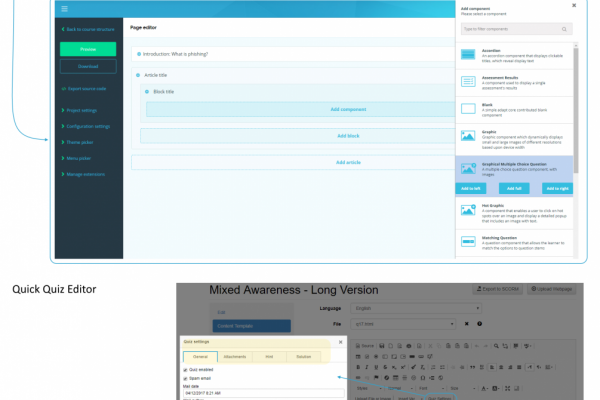Click the Accordion component icon
The image size is (600, 400).
coord(468,56)
